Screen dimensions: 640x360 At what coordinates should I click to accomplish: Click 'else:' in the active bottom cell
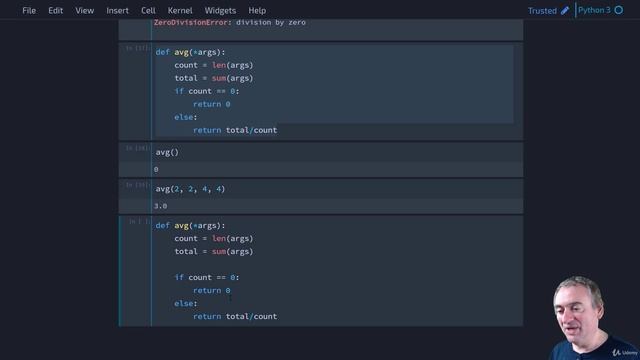(x=186, y=303)
